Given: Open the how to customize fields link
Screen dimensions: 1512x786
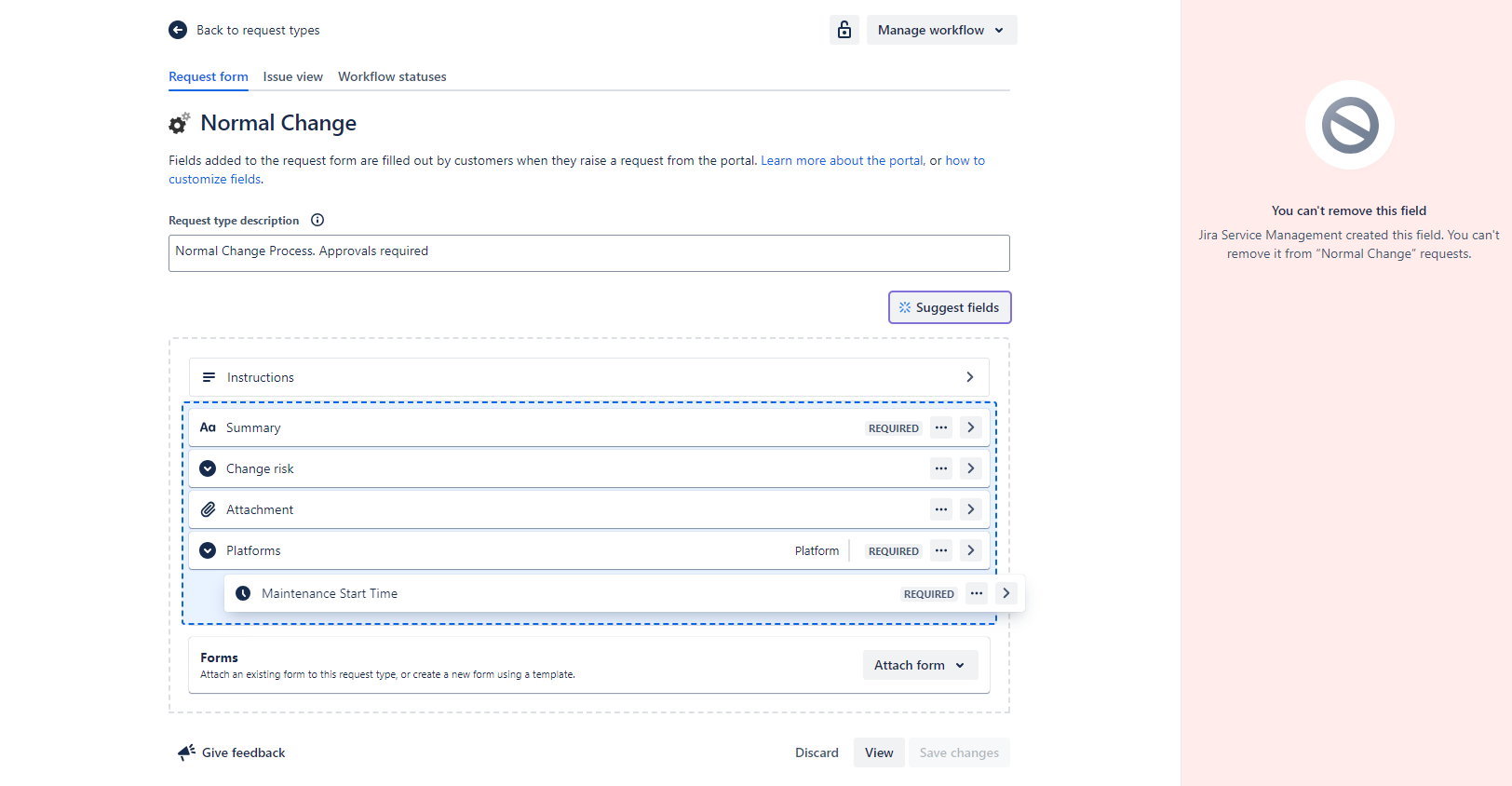Looking at the screenshot, I should click(965, 160).
